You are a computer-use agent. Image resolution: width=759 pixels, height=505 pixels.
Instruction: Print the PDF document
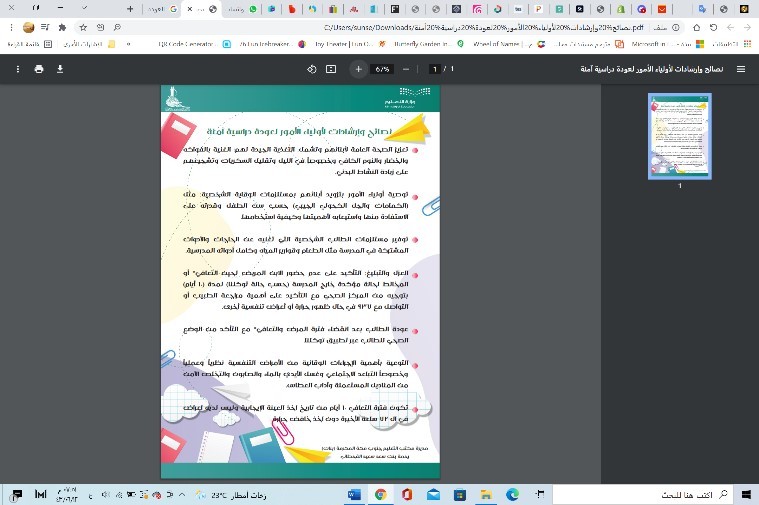tap(39, 69)
